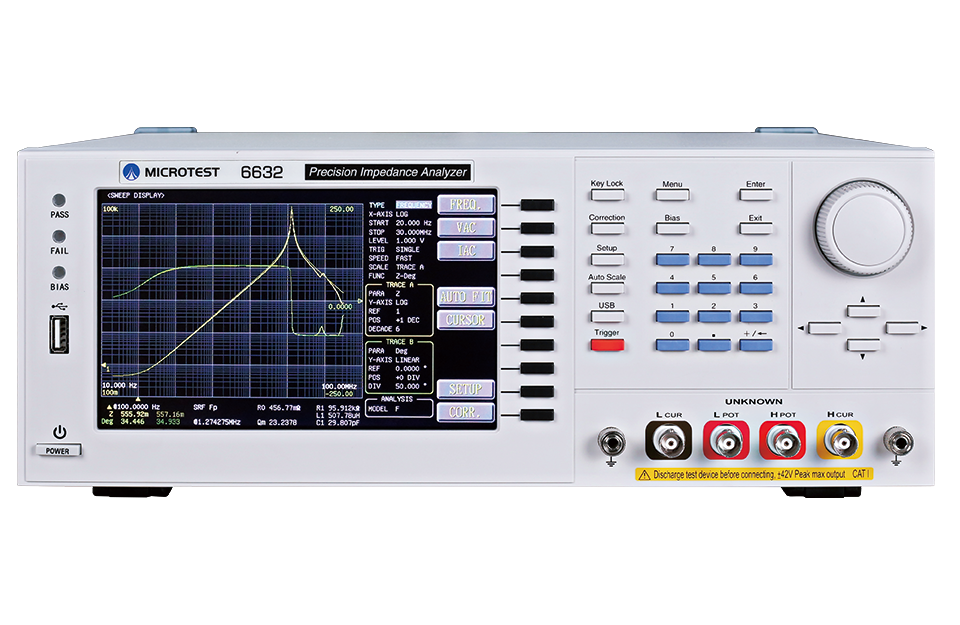Select the FREQ. softkey on screen

coord(466,205)
